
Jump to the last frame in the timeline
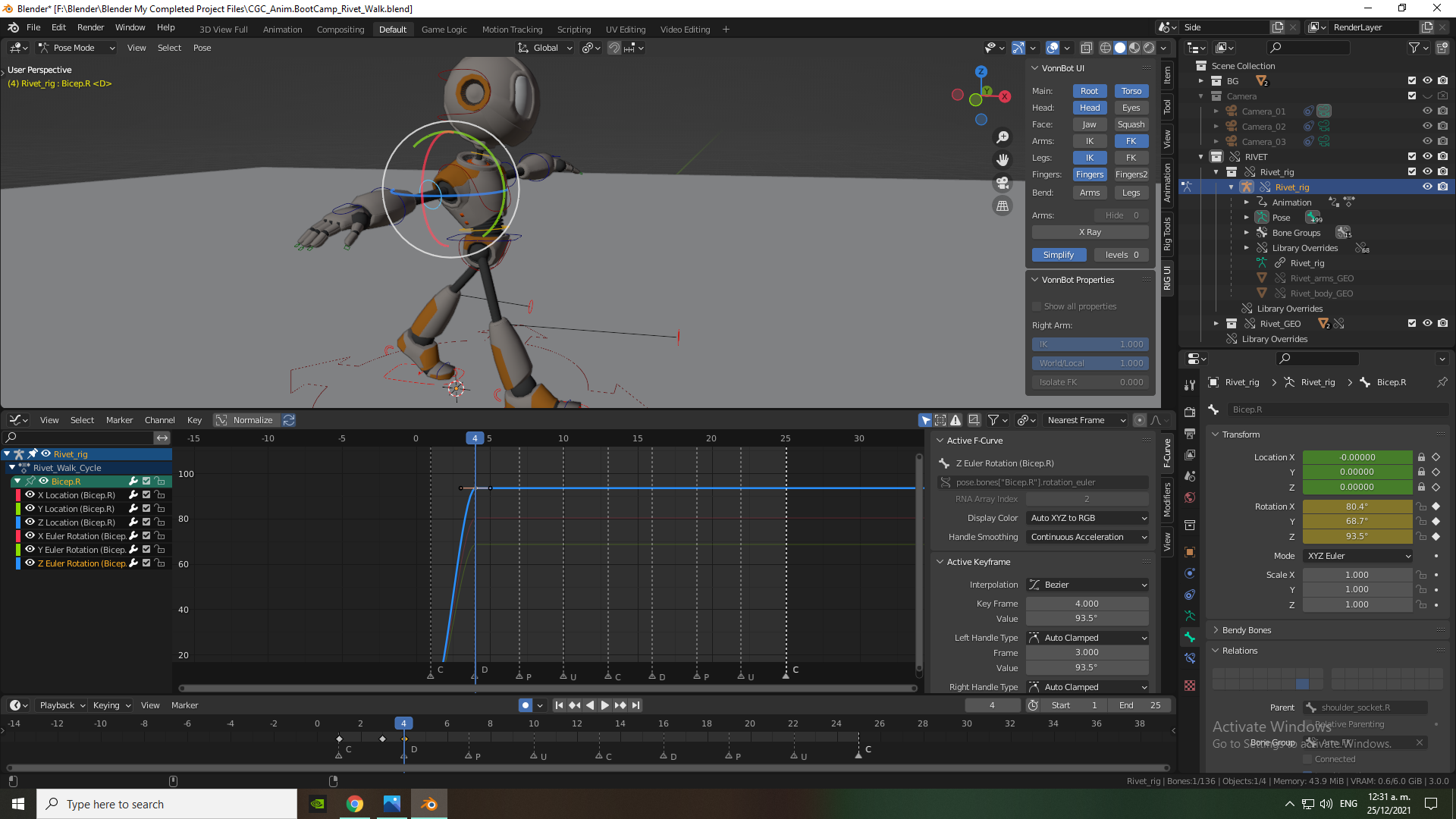click(x=635, y=705)
